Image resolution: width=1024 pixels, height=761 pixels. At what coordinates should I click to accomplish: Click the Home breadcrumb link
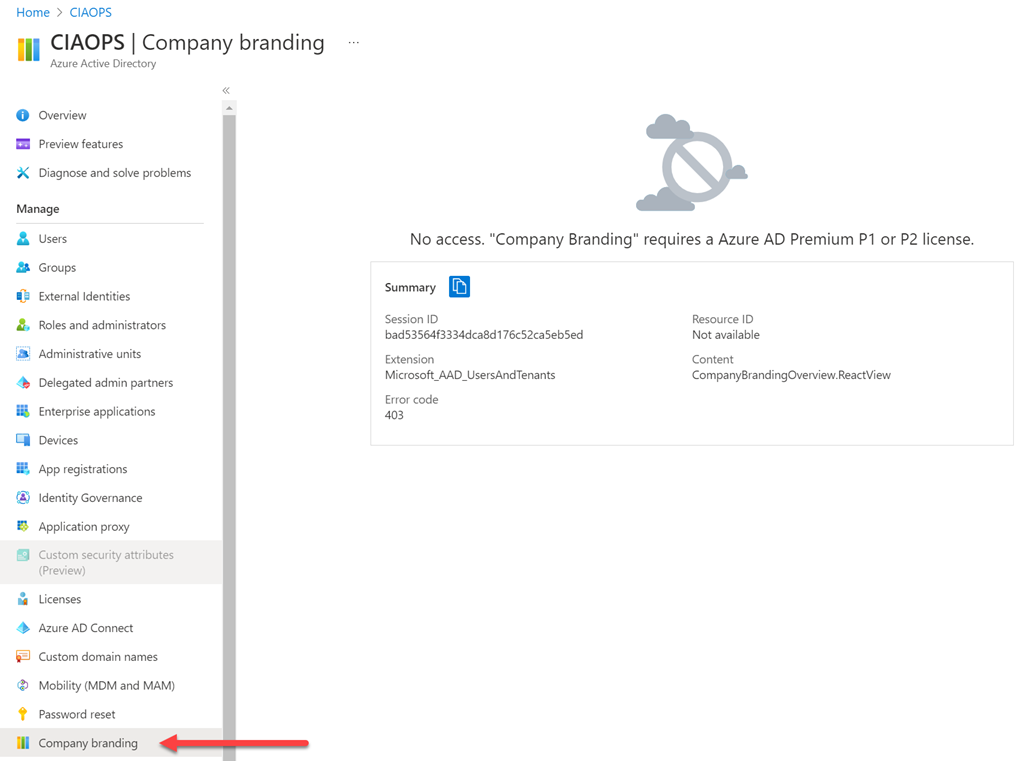click(33, 12)
